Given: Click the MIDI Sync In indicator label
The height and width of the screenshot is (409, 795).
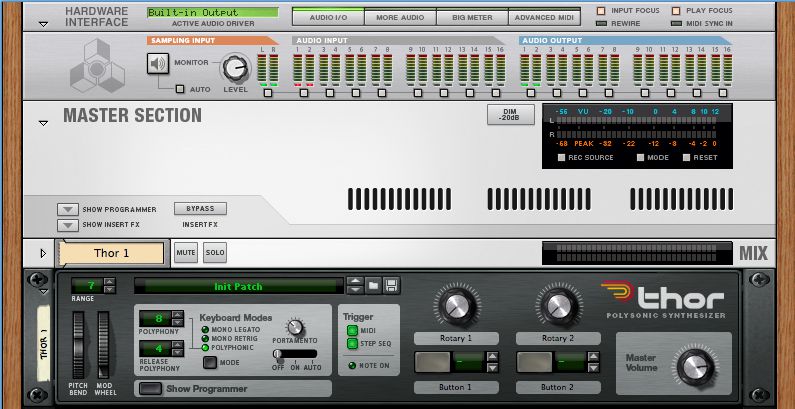Looking at the screenshot, I should (x=709, y=23).
